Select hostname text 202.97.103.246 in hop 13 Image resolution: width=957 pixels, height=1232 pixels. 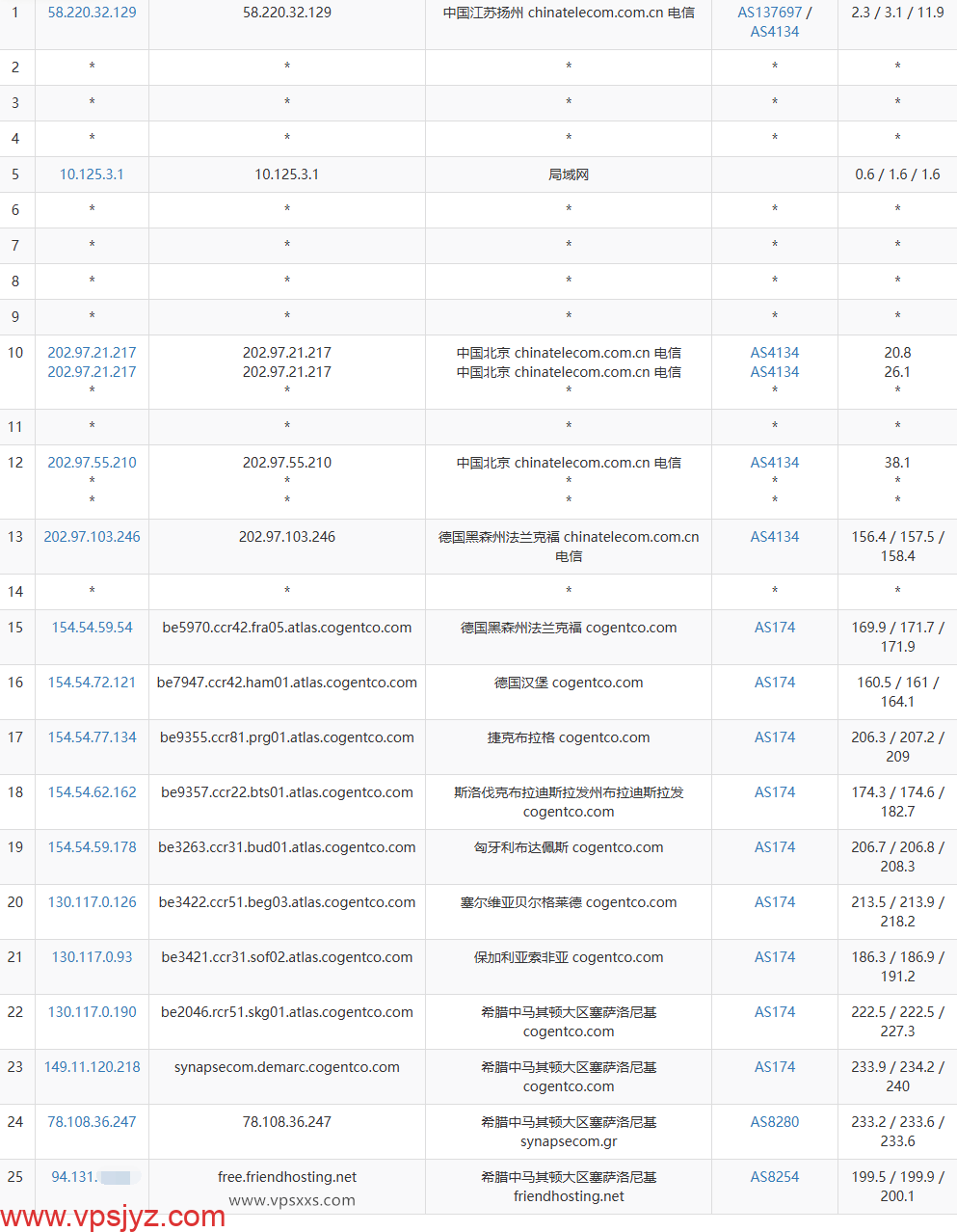pos(287,537)
